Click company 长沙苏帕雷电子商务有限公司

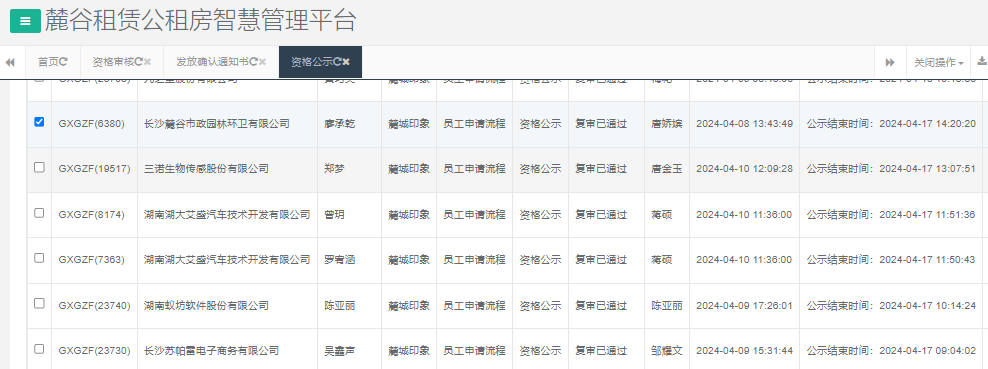(x=211, y=351)
